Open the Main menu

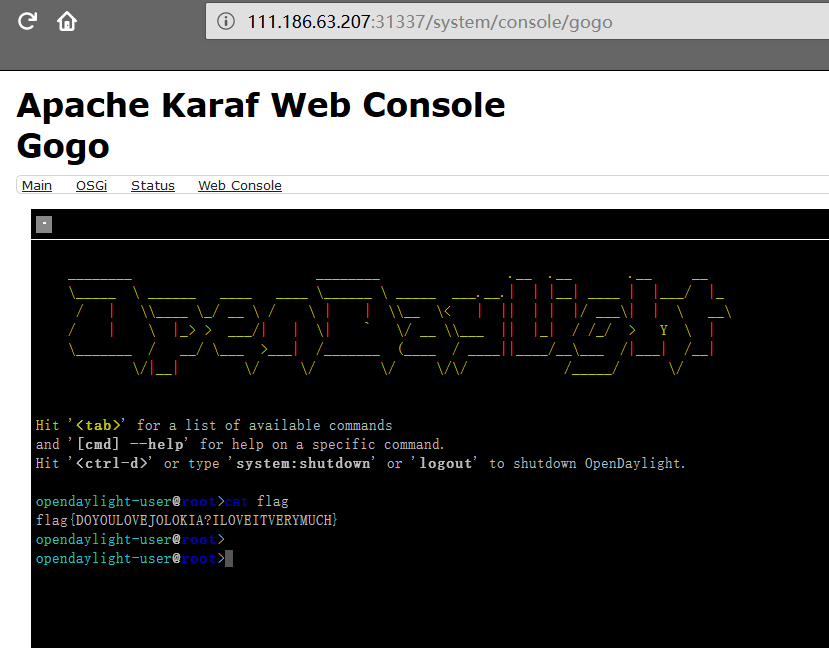pyautogui.click(x=37, y=185)
